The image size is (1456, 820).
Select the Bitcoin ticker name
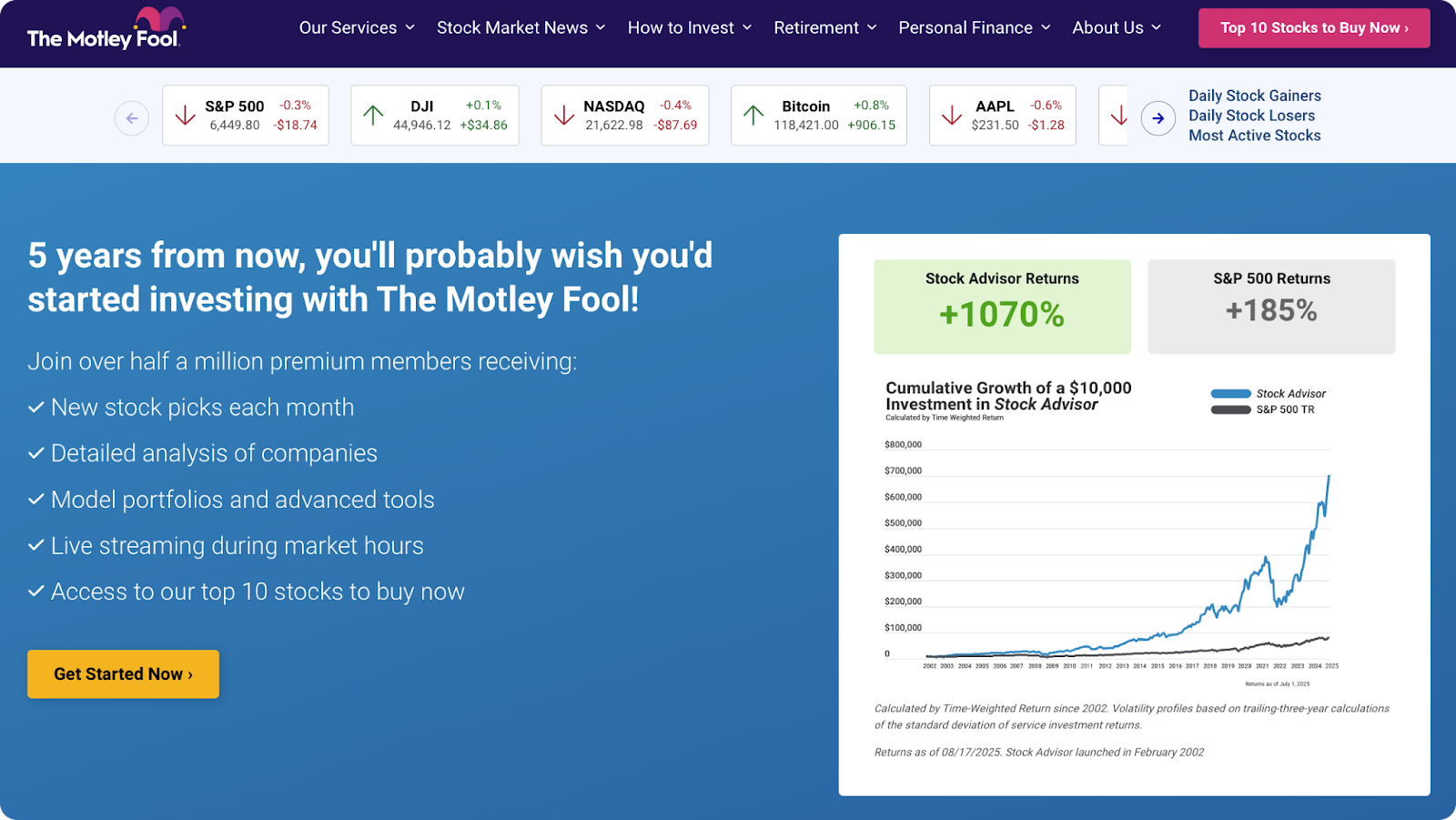pos(806,106)
